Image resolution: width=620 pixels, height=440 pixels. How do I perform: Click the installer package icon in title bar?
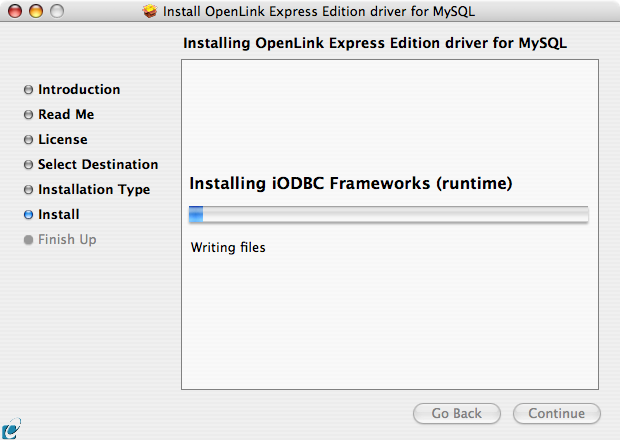(150, 11)
